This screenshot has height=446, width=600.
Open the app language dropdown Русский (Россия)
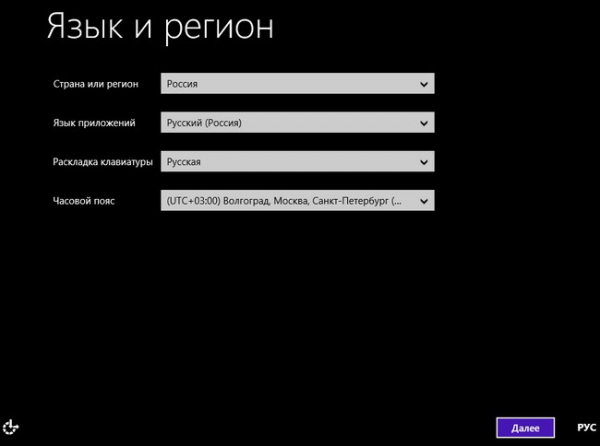click(x=297, y=122)
